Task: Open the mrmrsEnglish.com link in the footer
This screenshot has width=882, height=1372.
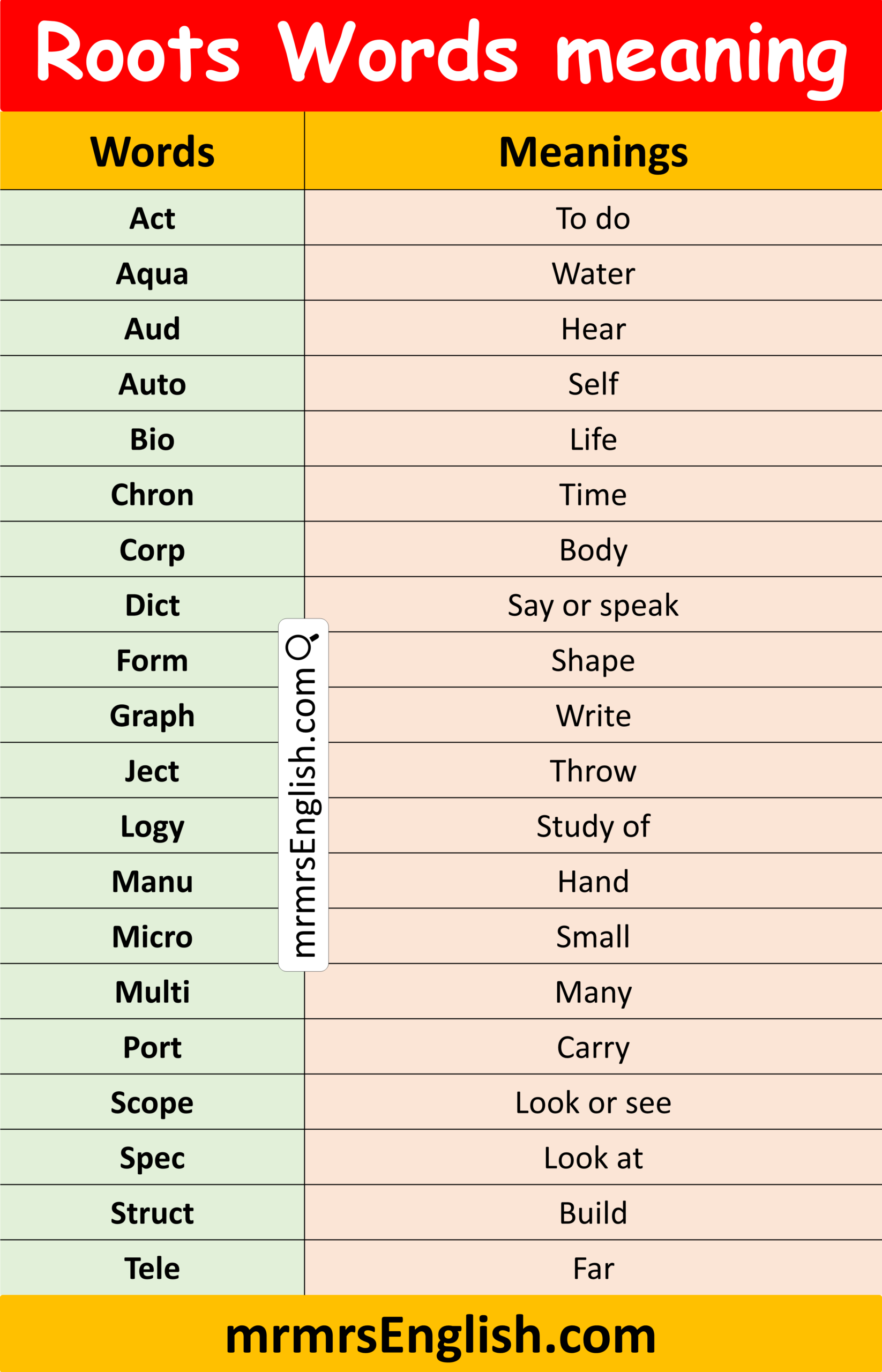Action: [x=440, y=1336]
